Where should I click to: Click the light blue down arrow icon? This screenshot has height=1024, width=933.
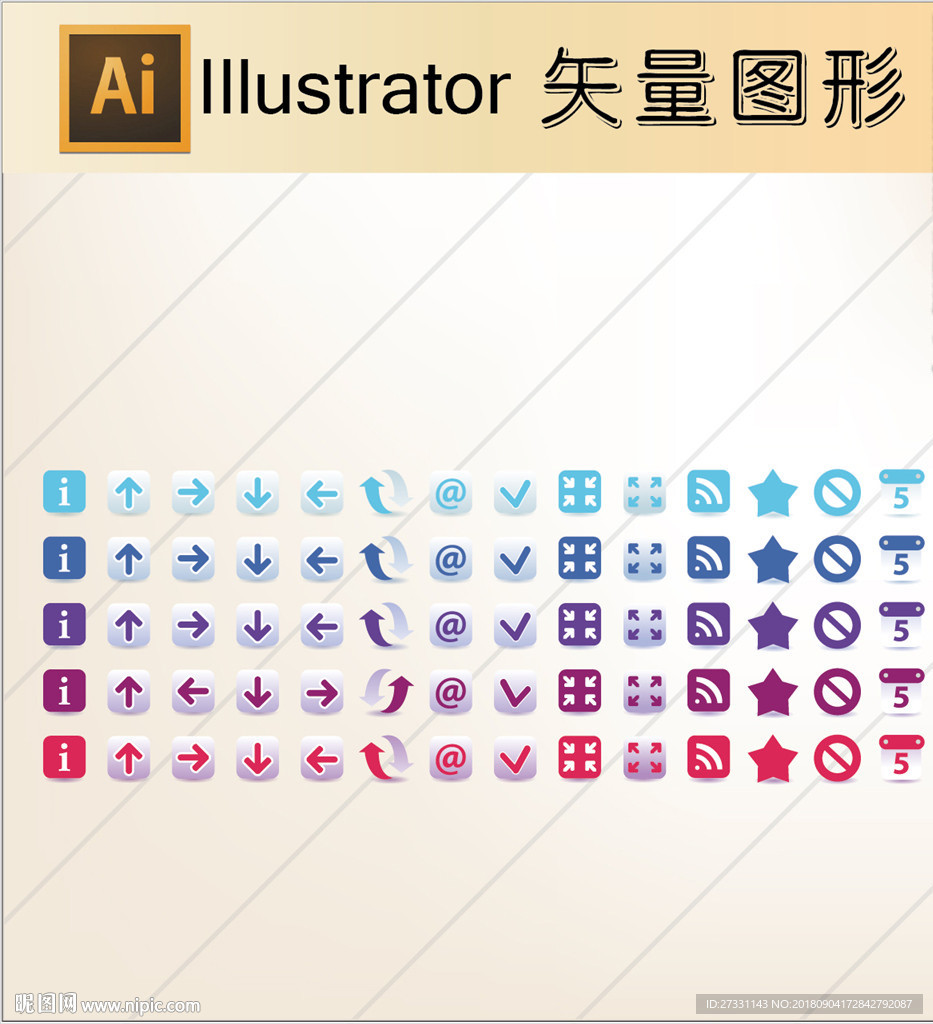[257, 492]
